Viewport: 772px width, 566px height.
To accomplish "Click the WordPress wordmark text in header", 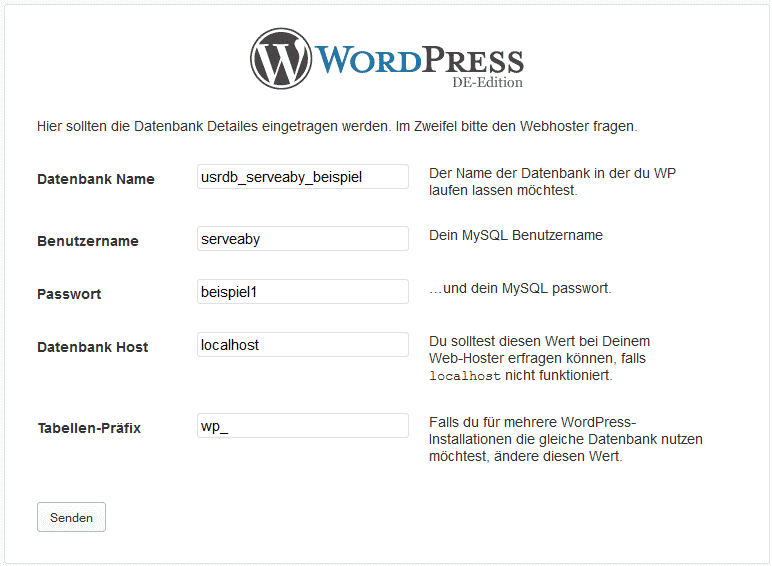I will tap(419, 59).
